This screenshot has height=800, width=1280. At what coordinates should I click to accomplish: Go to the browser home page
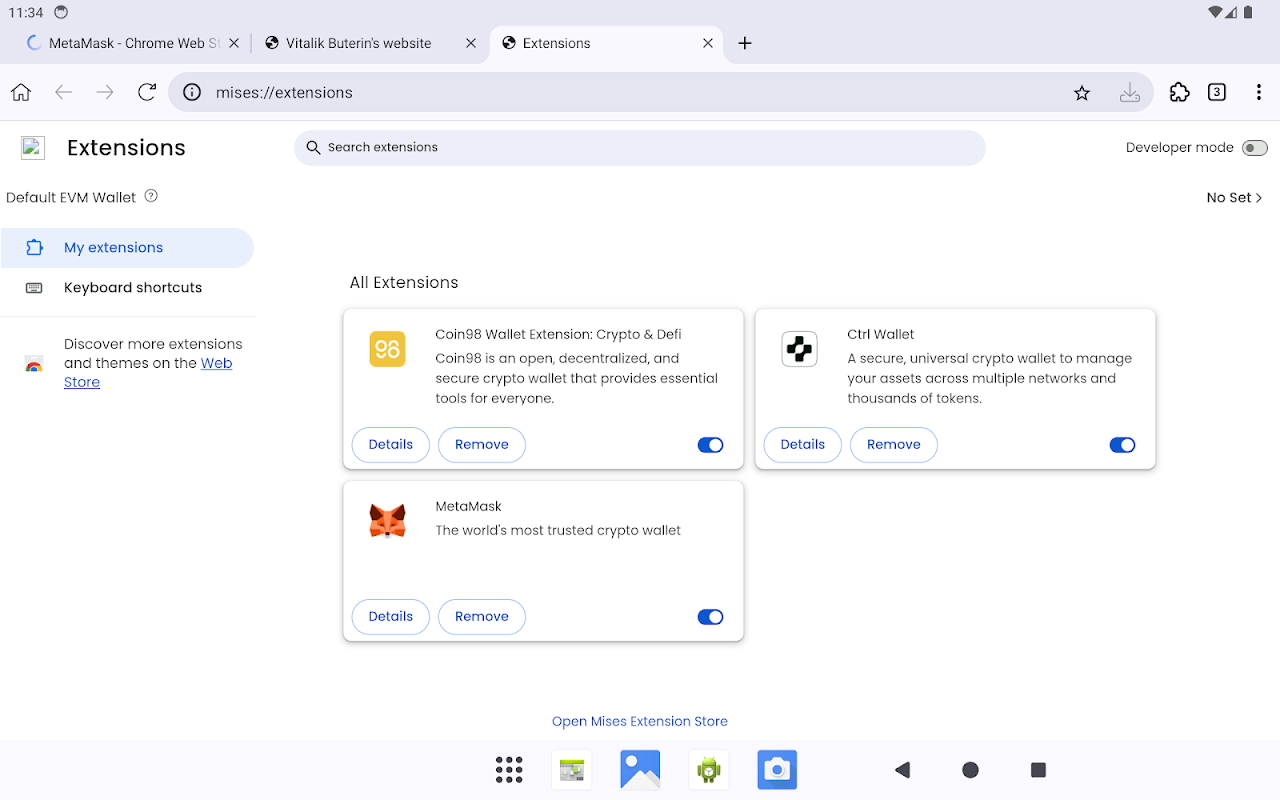[x=21, y=92]
